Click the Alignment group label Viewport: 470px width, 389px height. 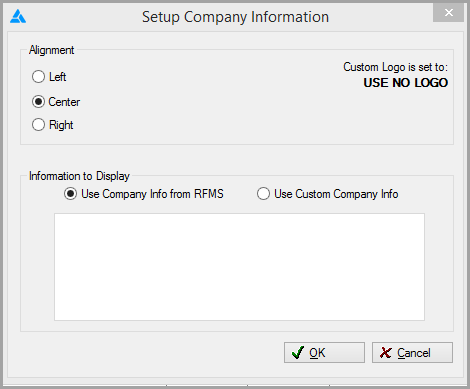pyautogui.click(x=51, y=50)
